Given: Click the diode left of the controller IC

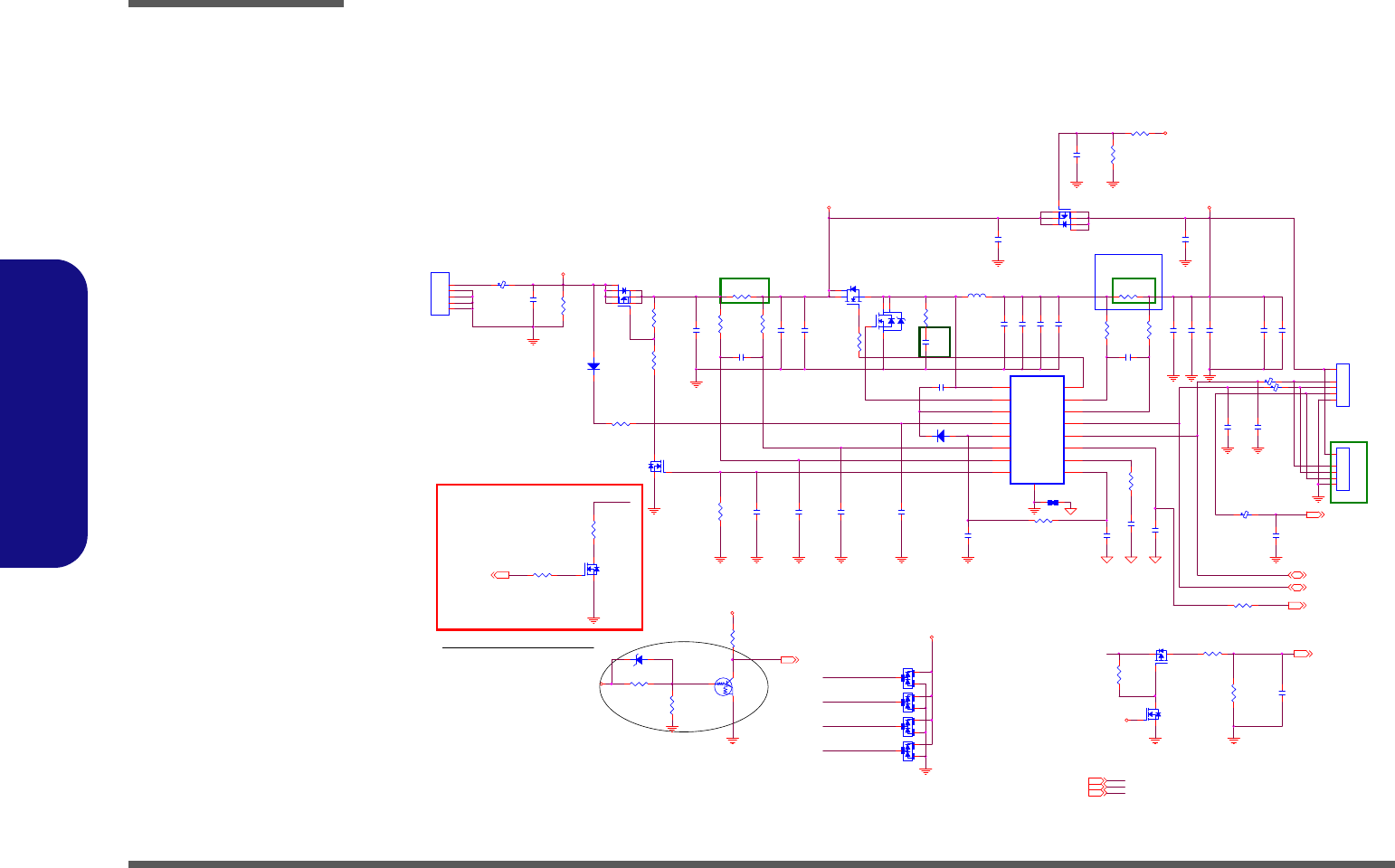Looking at the screenshot, I should coord(940,436).
